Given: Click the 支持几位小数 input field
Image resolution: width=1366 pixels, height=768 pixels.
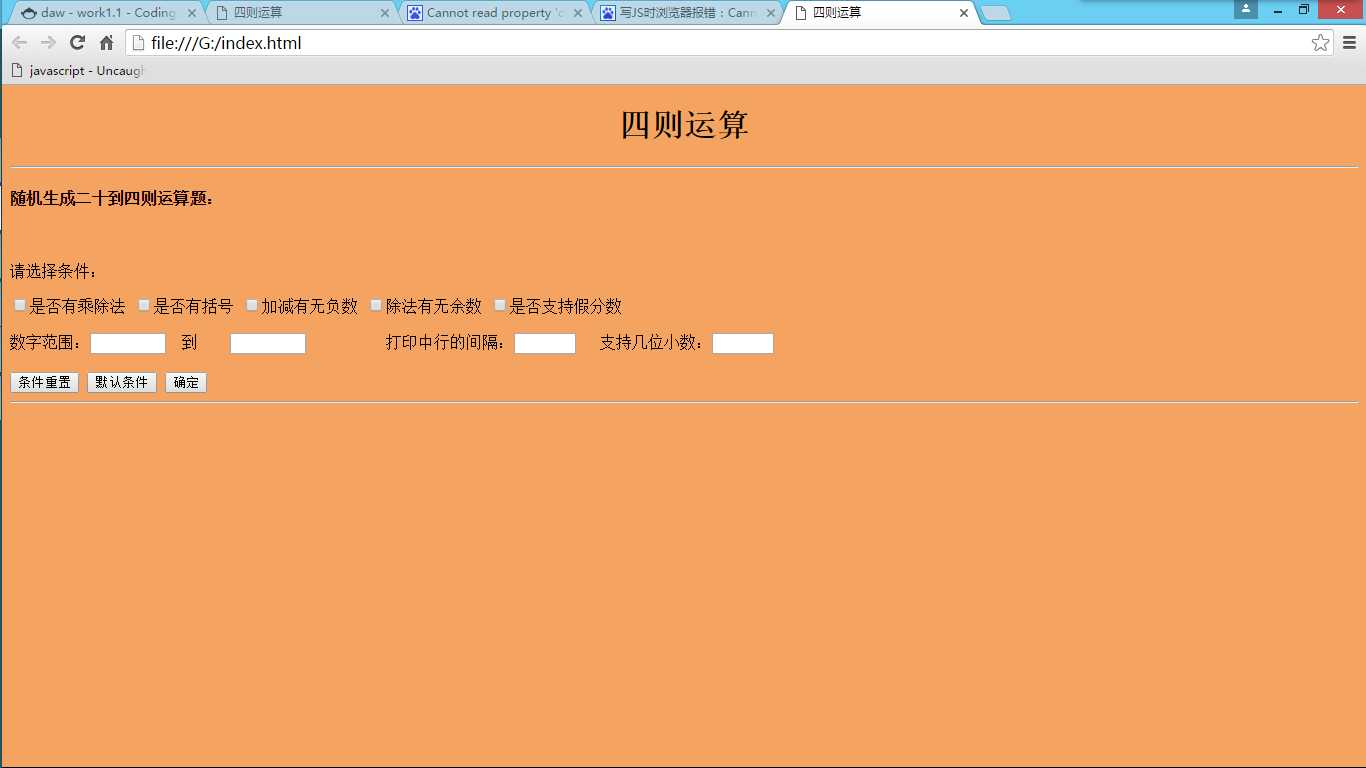Looking at the screenshot, I should point(743,343).
